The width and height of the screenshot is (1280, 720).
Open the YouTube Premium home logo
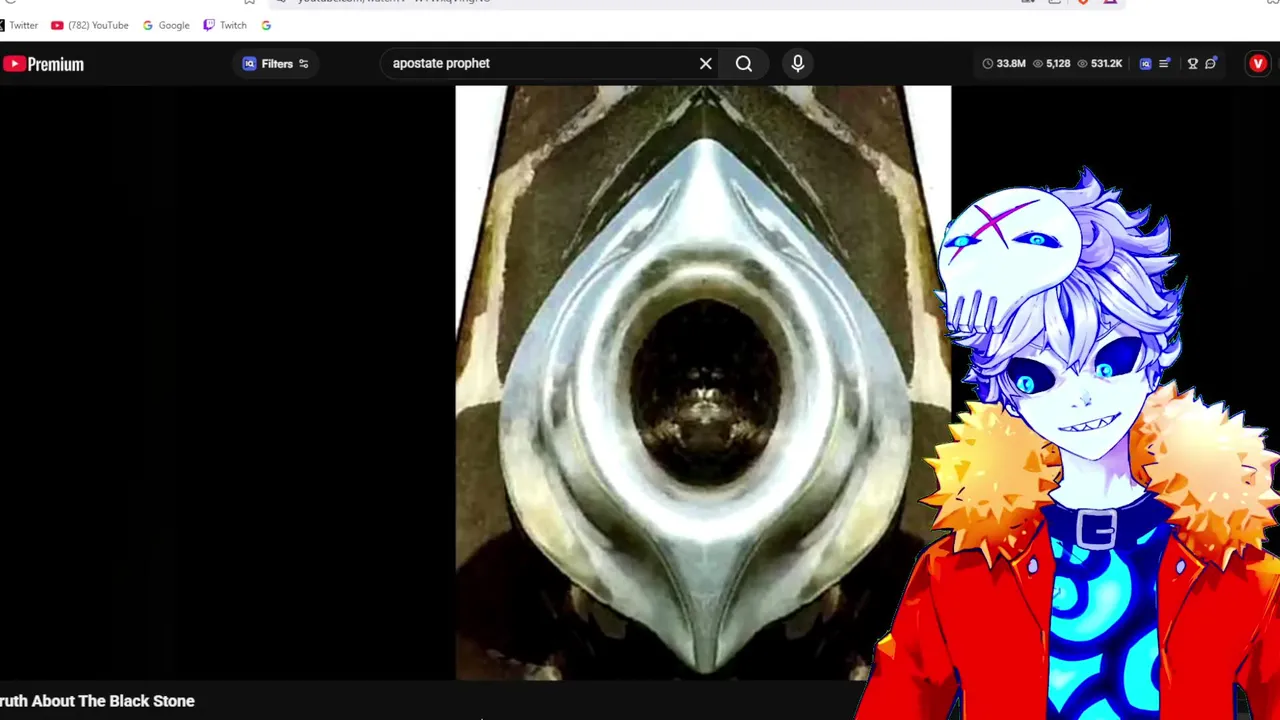point(43,64)
